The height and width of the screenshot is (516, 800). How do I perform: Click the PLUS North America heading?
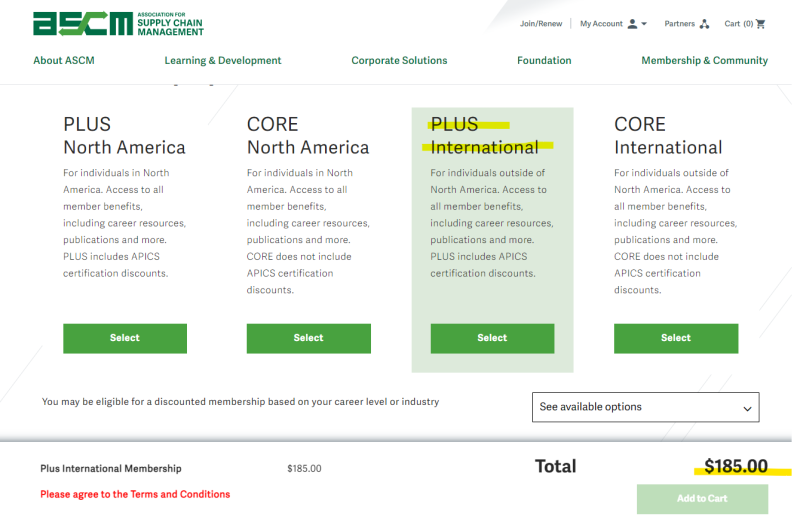[124, 136]
